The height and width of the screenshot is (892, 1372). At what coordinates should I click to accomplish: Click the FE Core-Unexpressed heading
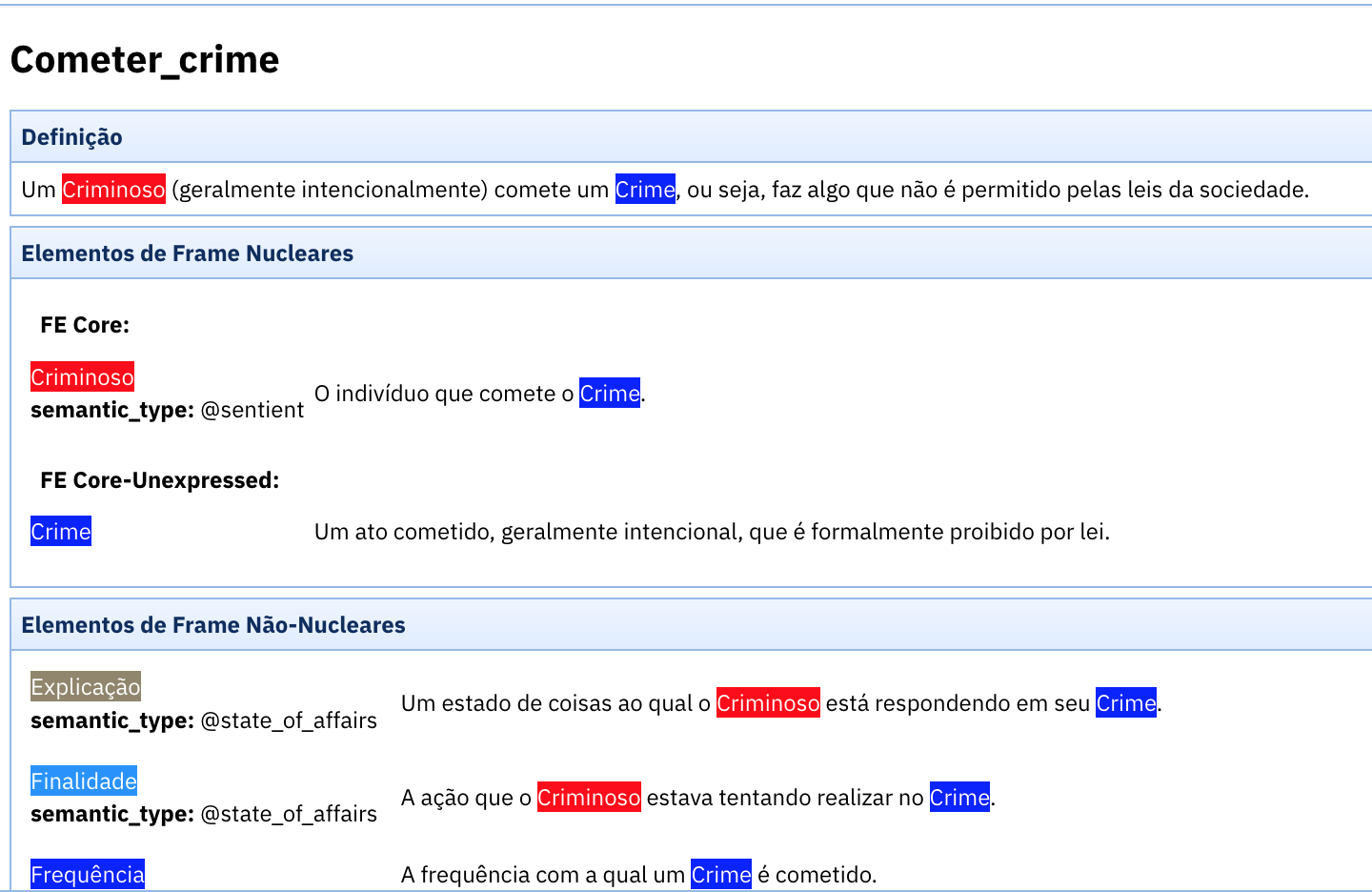coord(159,480)
